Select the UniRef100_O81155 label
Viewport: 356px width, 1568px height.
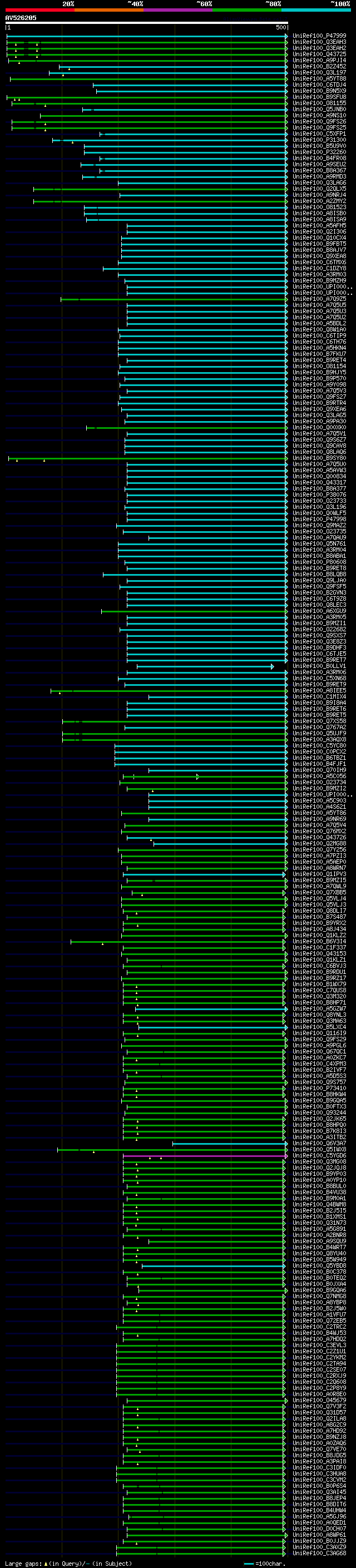(319, 103)
